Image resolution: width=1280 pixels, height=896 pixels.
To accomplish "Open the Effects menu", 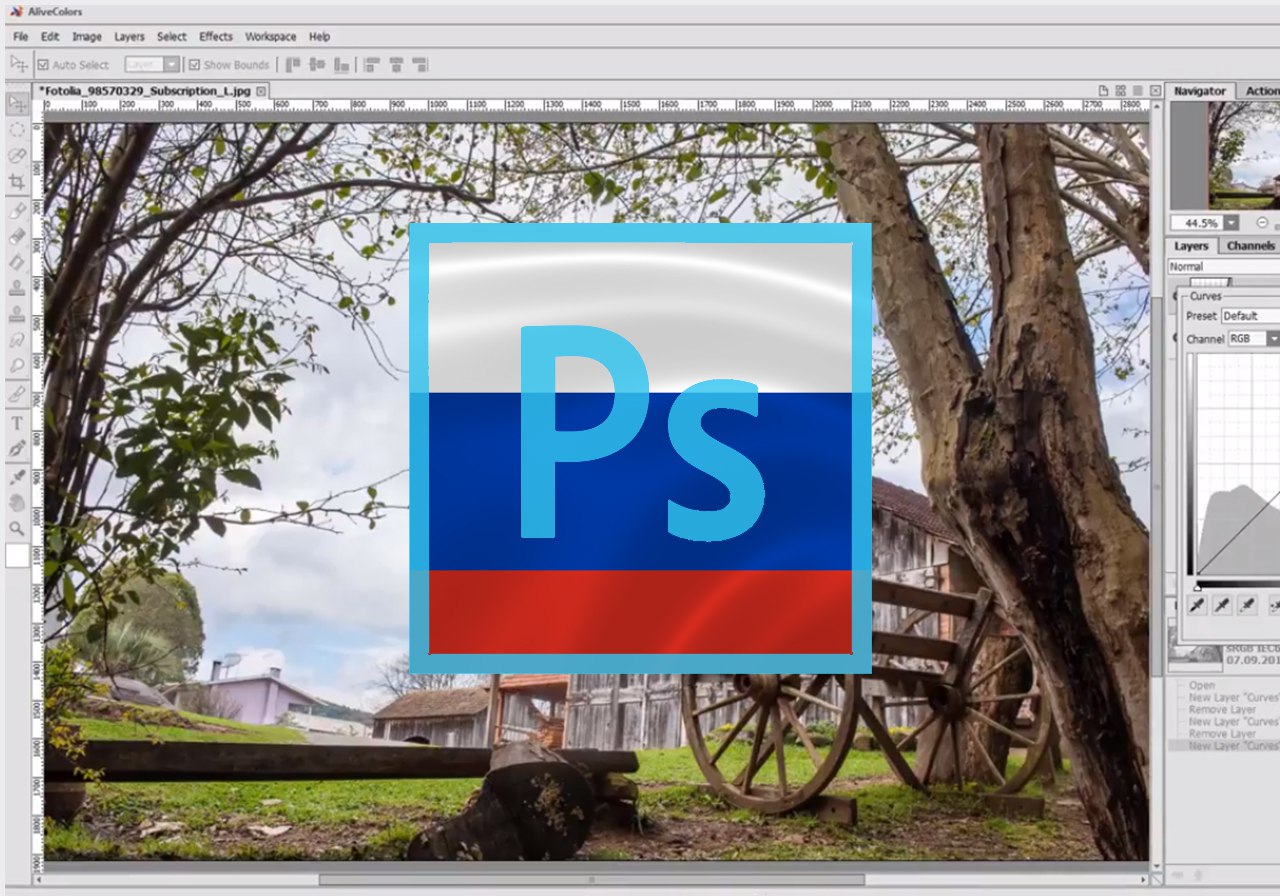I will pyautogui.click(x=216, y=37).
